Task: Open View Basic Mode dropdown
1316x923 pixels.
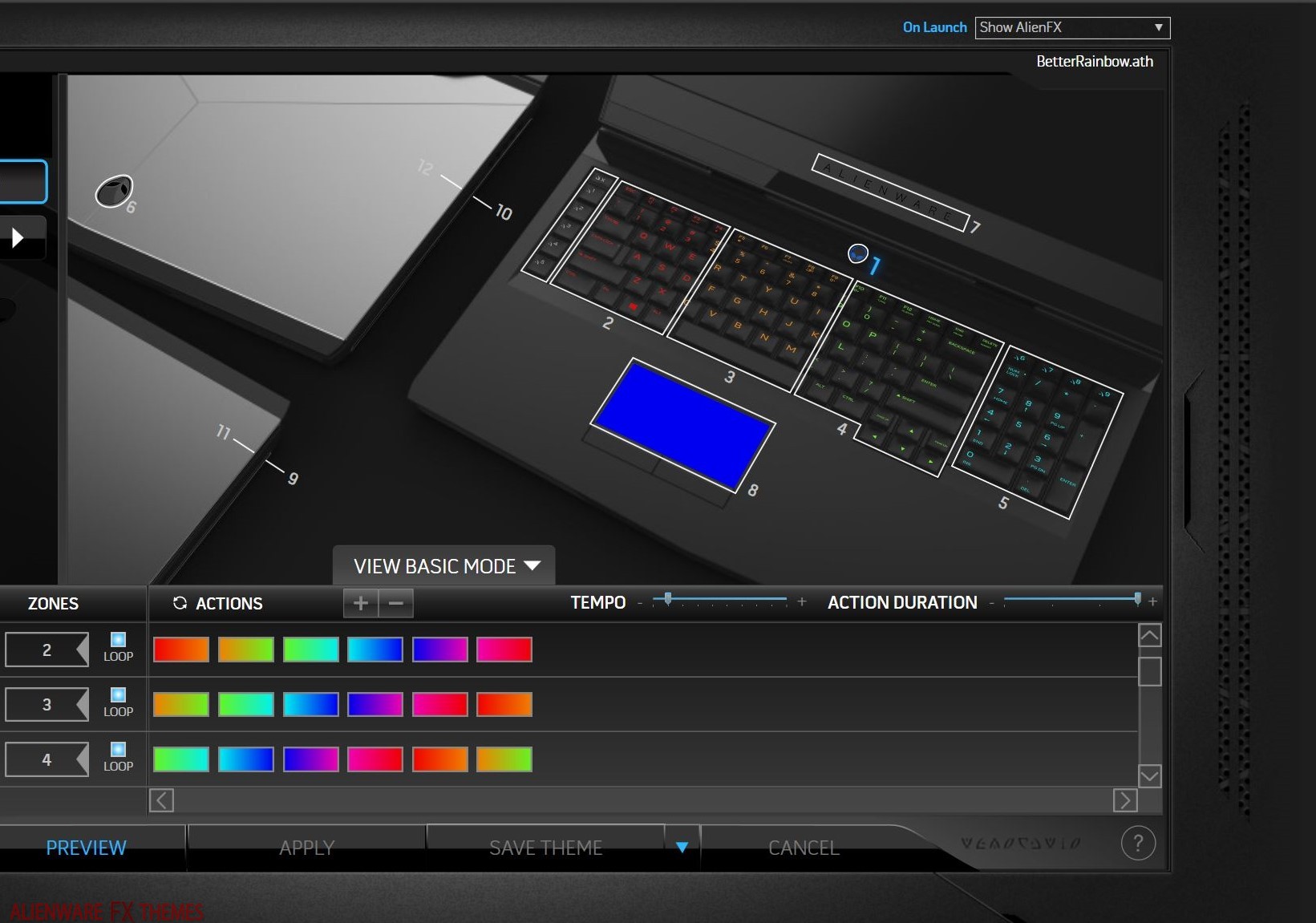Action: tap(444, 566)
